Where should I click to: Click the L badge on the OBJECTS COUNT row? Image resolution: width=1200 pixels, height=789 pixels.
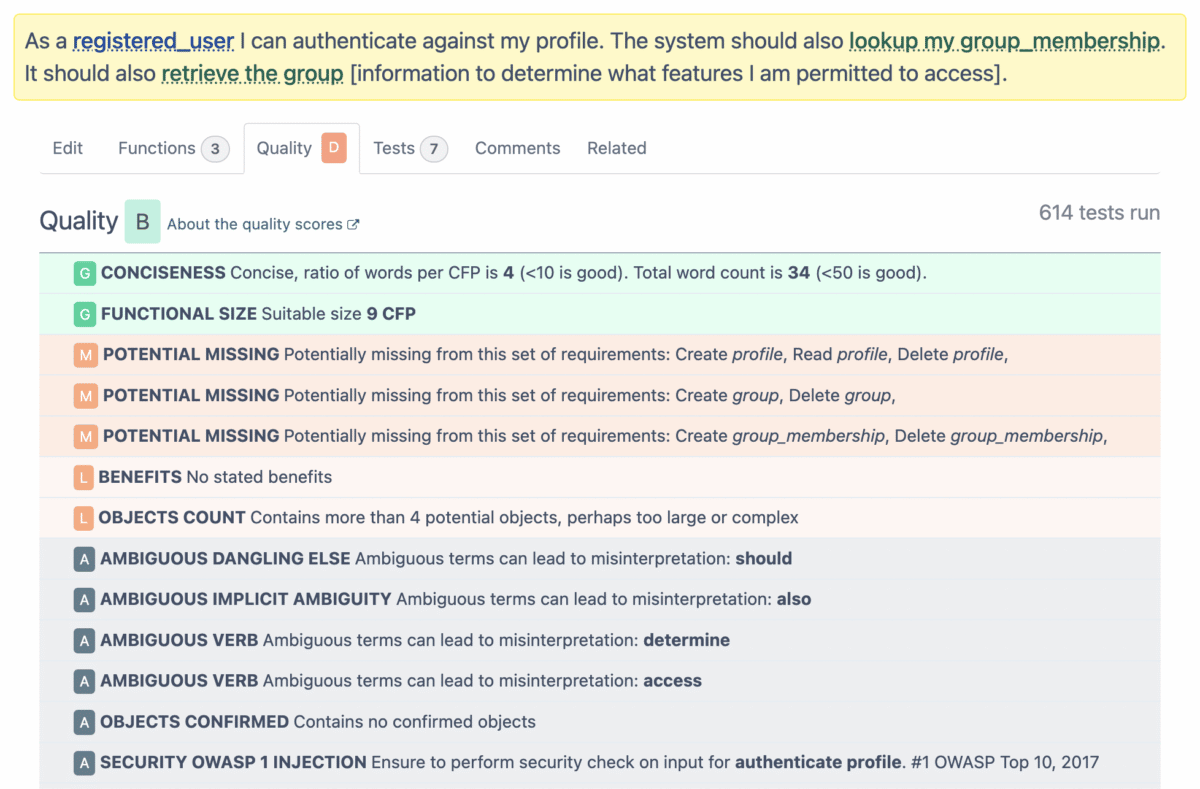click(84, 518)
